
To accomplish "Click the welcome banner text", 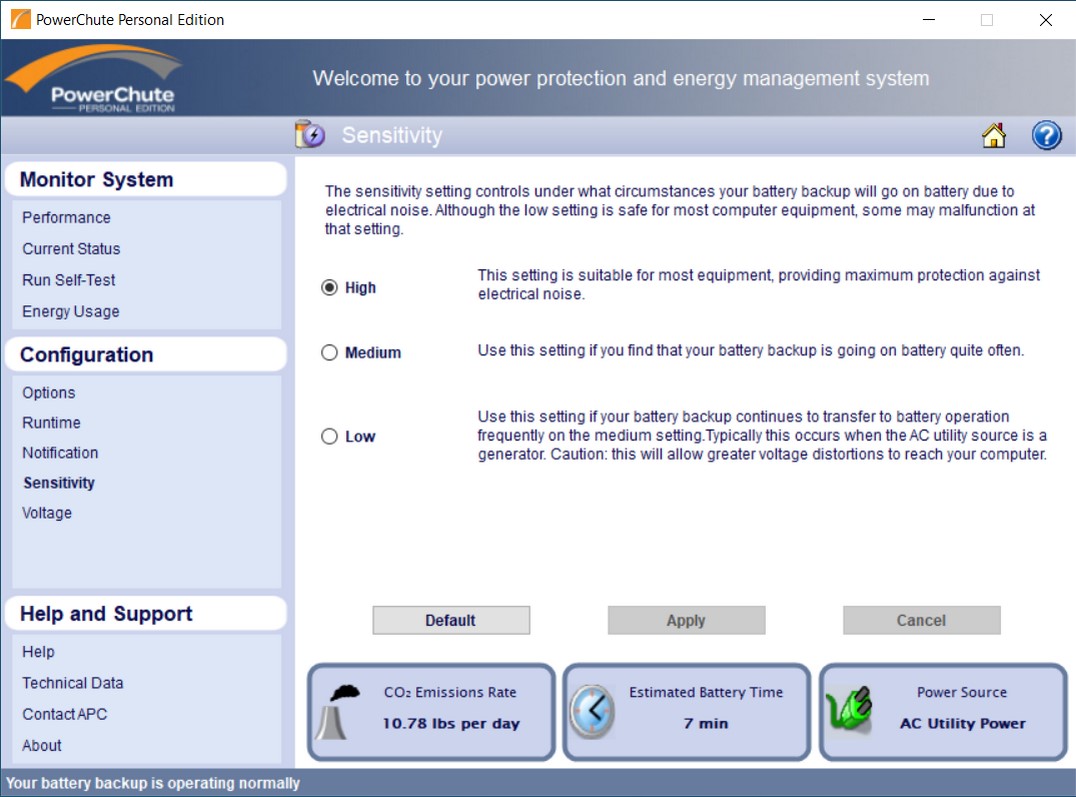I will pos(621,78).
